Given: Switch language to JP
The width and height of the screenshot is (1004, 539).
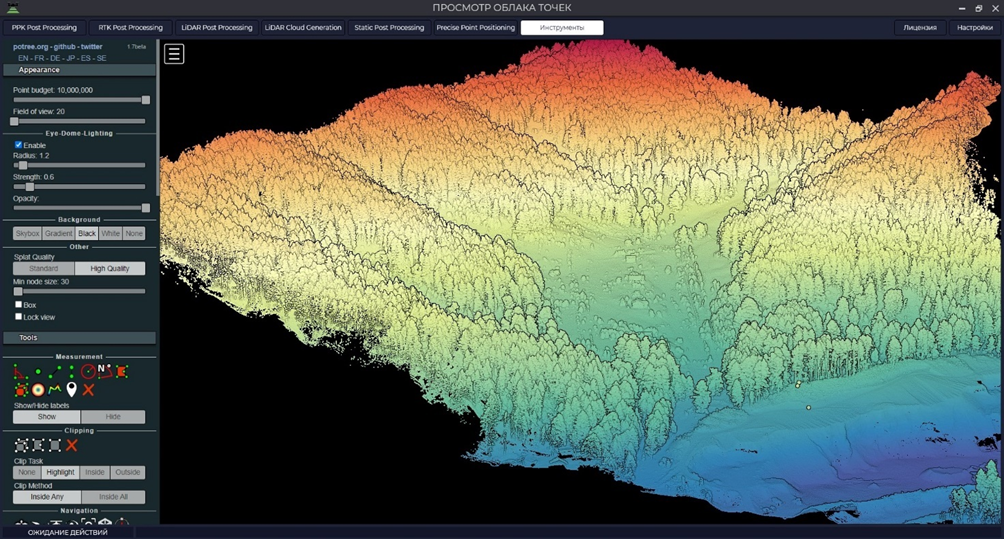Looking at the screenshot, I should click(70, 58).
